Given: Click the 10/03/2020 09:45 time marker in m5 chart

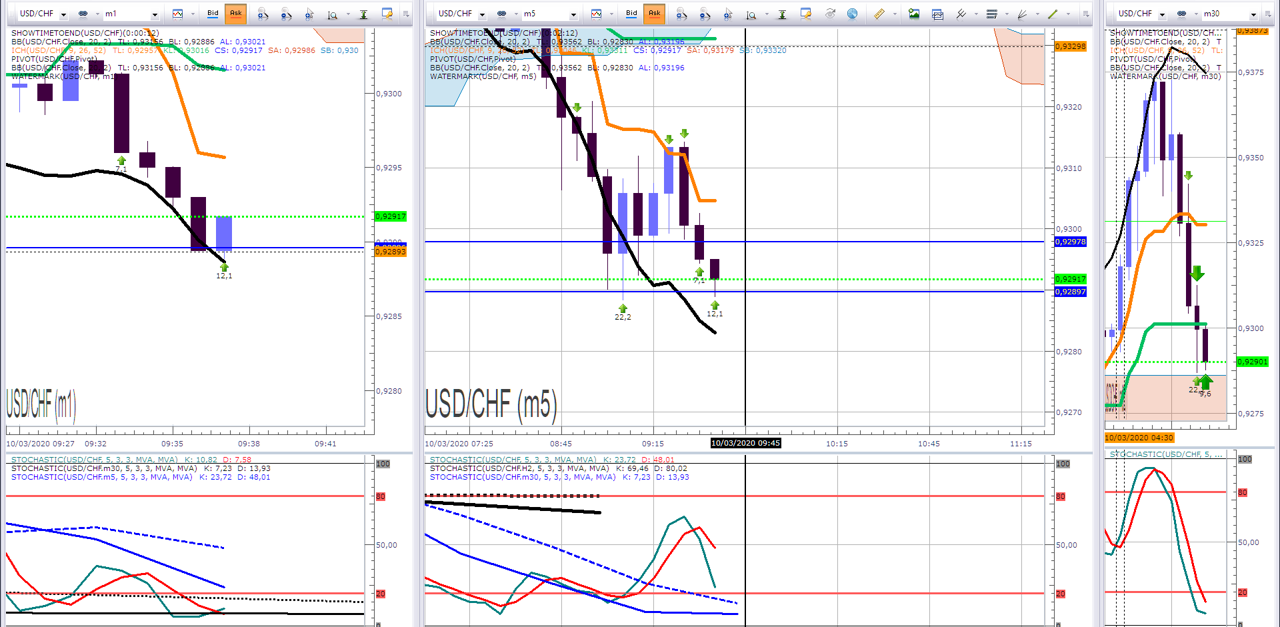Looking at the screenshot, I should (746, 442).
